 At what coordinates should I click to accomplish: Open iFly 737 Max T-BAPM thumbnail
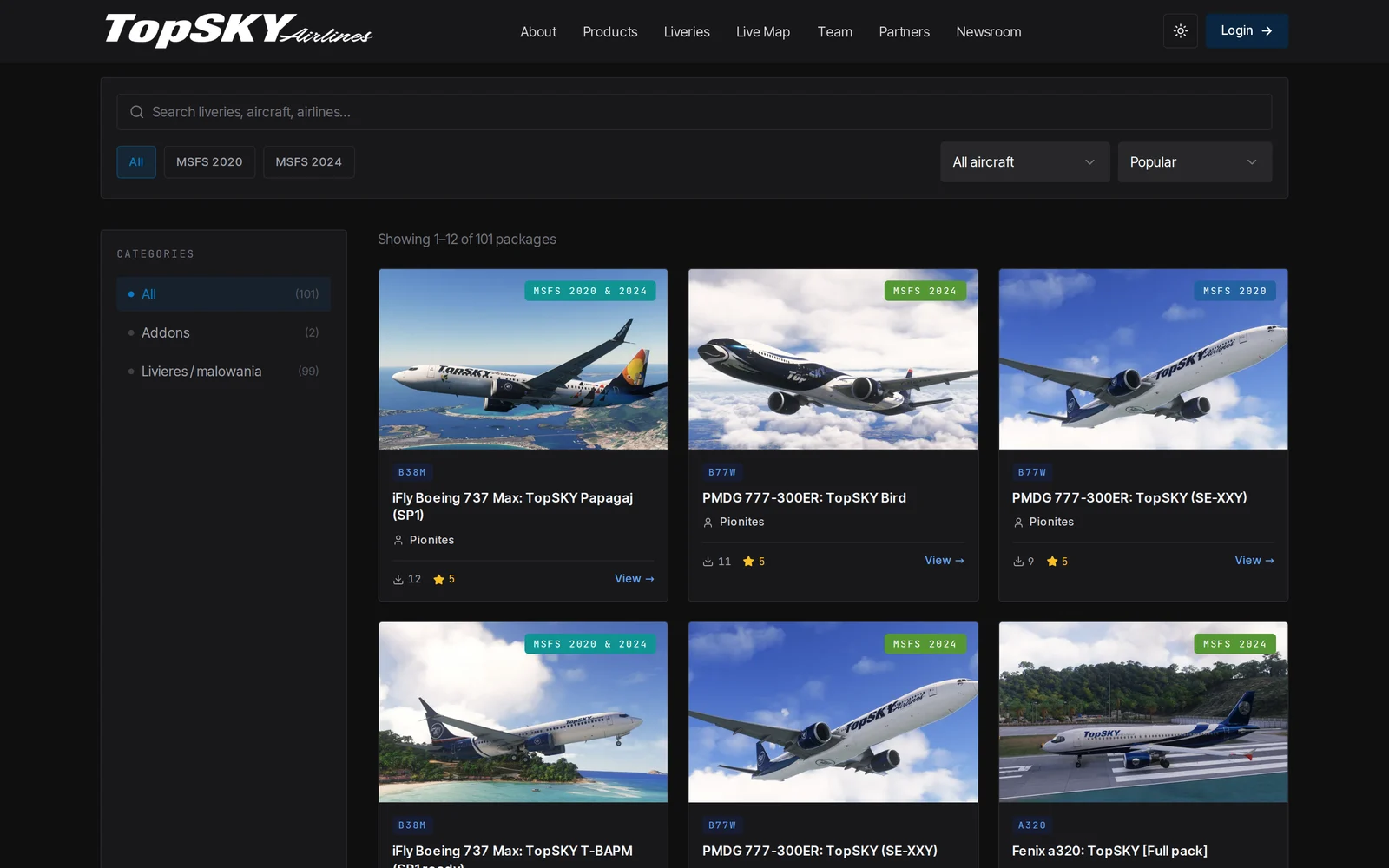(523, 712)
